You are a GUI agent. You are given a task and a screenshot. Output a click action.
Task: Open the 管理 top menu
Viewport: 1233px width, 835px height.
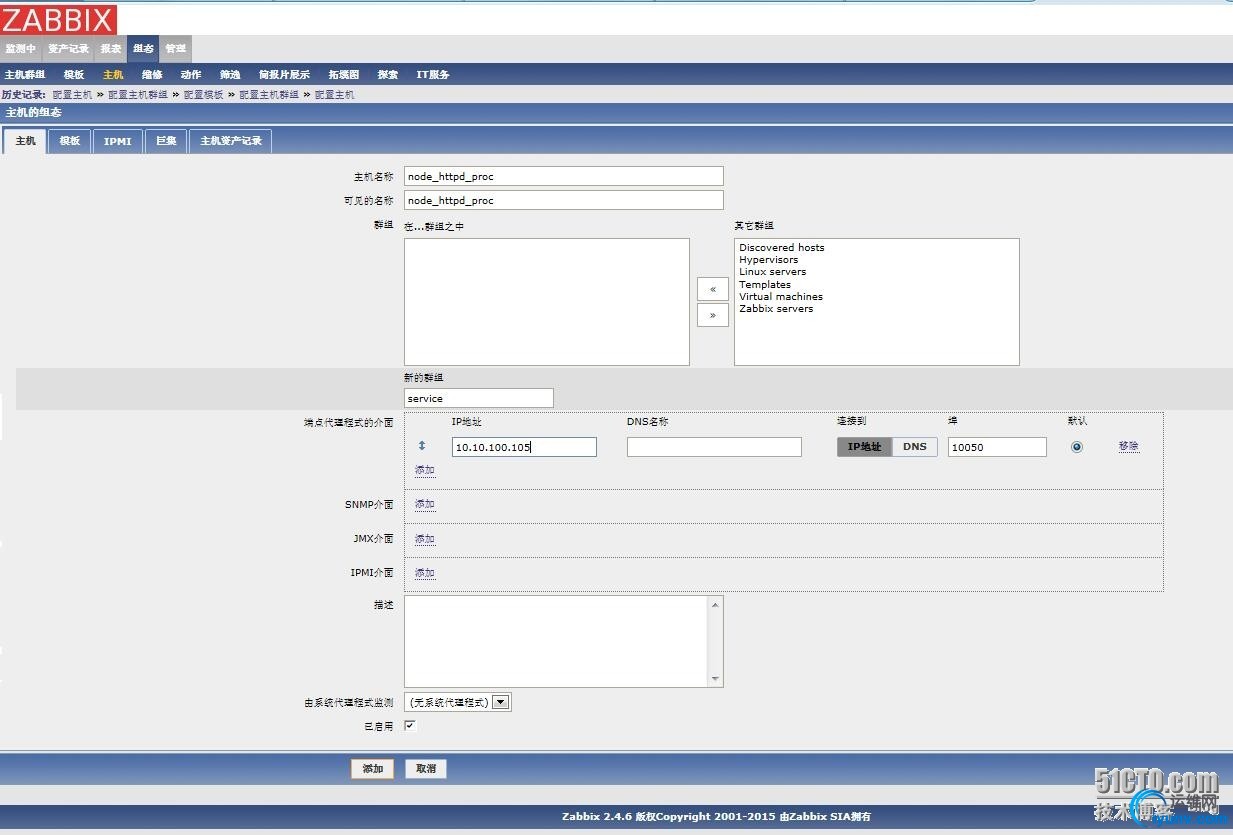175,49
